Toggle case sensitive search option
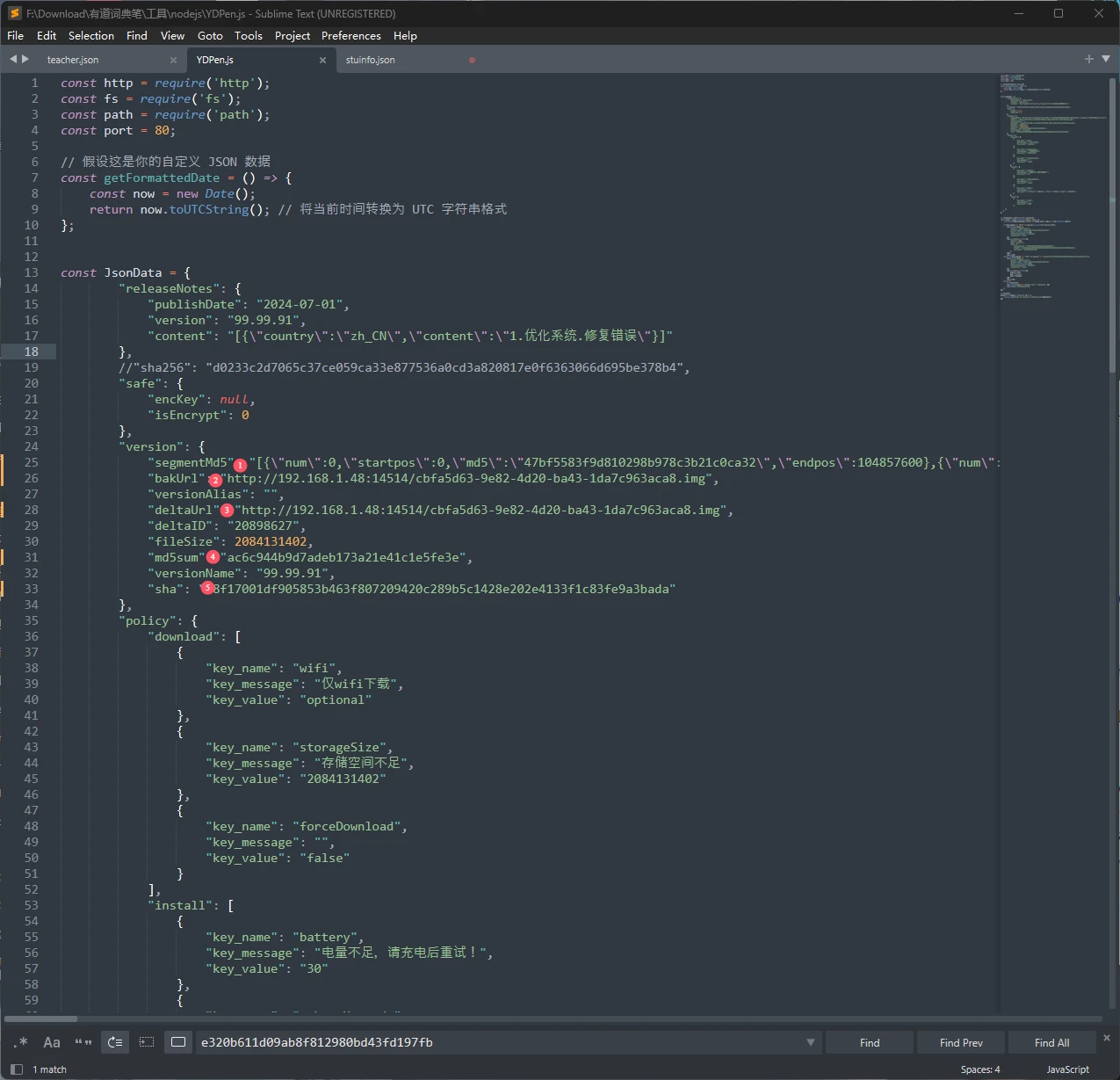Screen dimensions: 1120x1080 (x=52, y=1042)
